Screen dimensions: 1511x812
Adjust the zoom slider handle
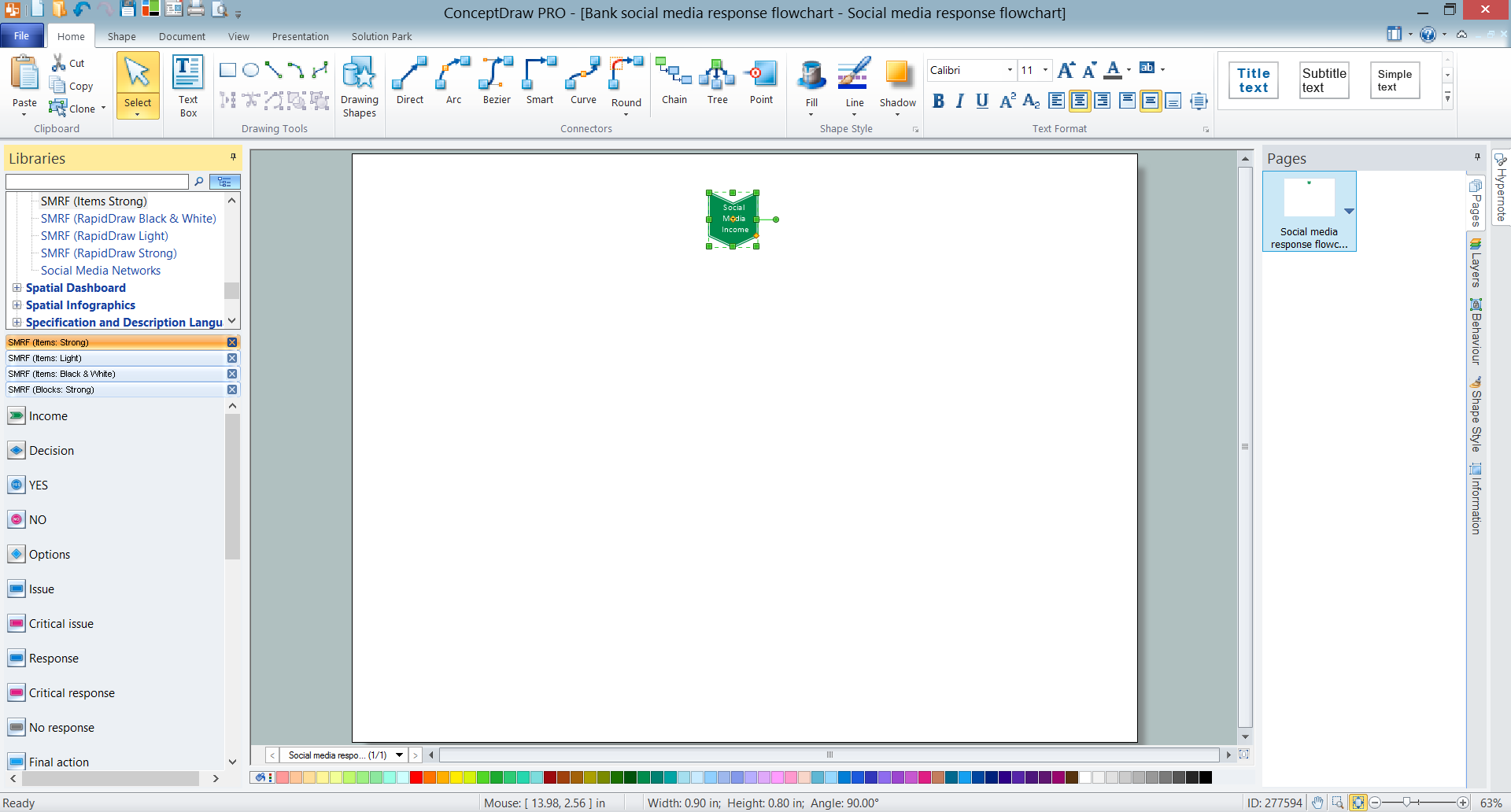click(x=1406, y=803)
